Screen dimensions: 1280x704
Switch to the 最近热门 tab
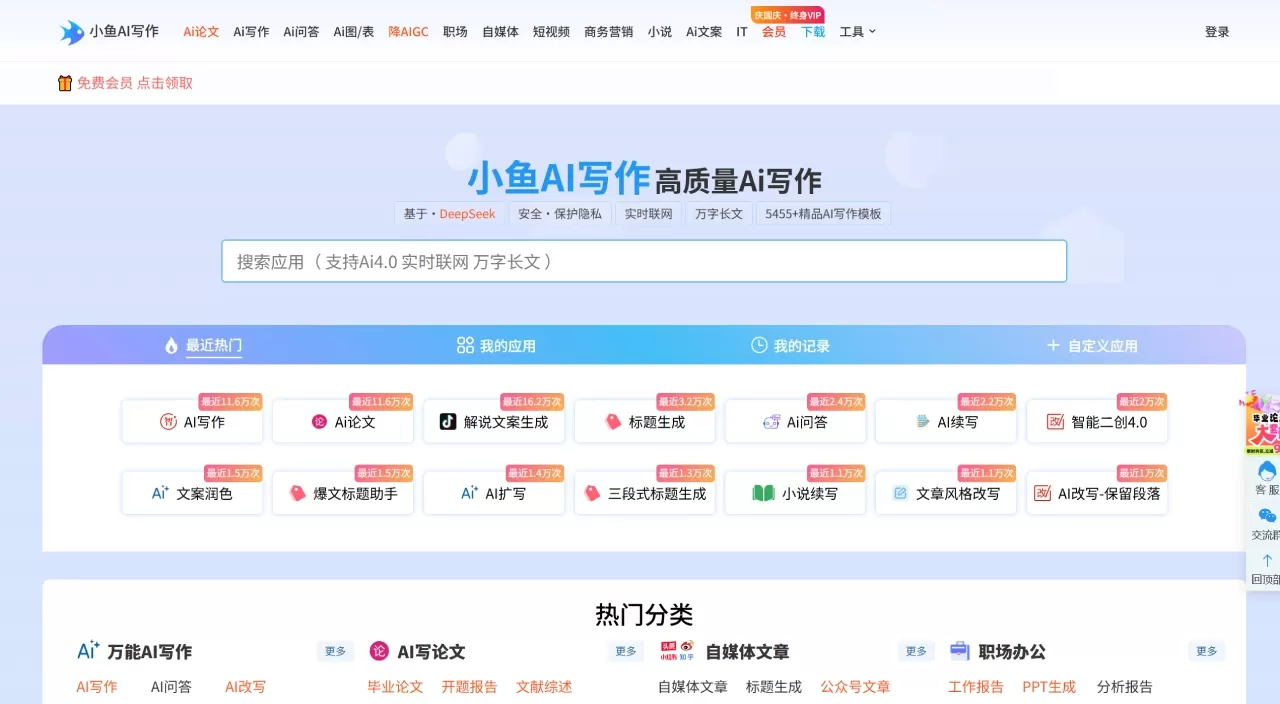click(204, 346)
